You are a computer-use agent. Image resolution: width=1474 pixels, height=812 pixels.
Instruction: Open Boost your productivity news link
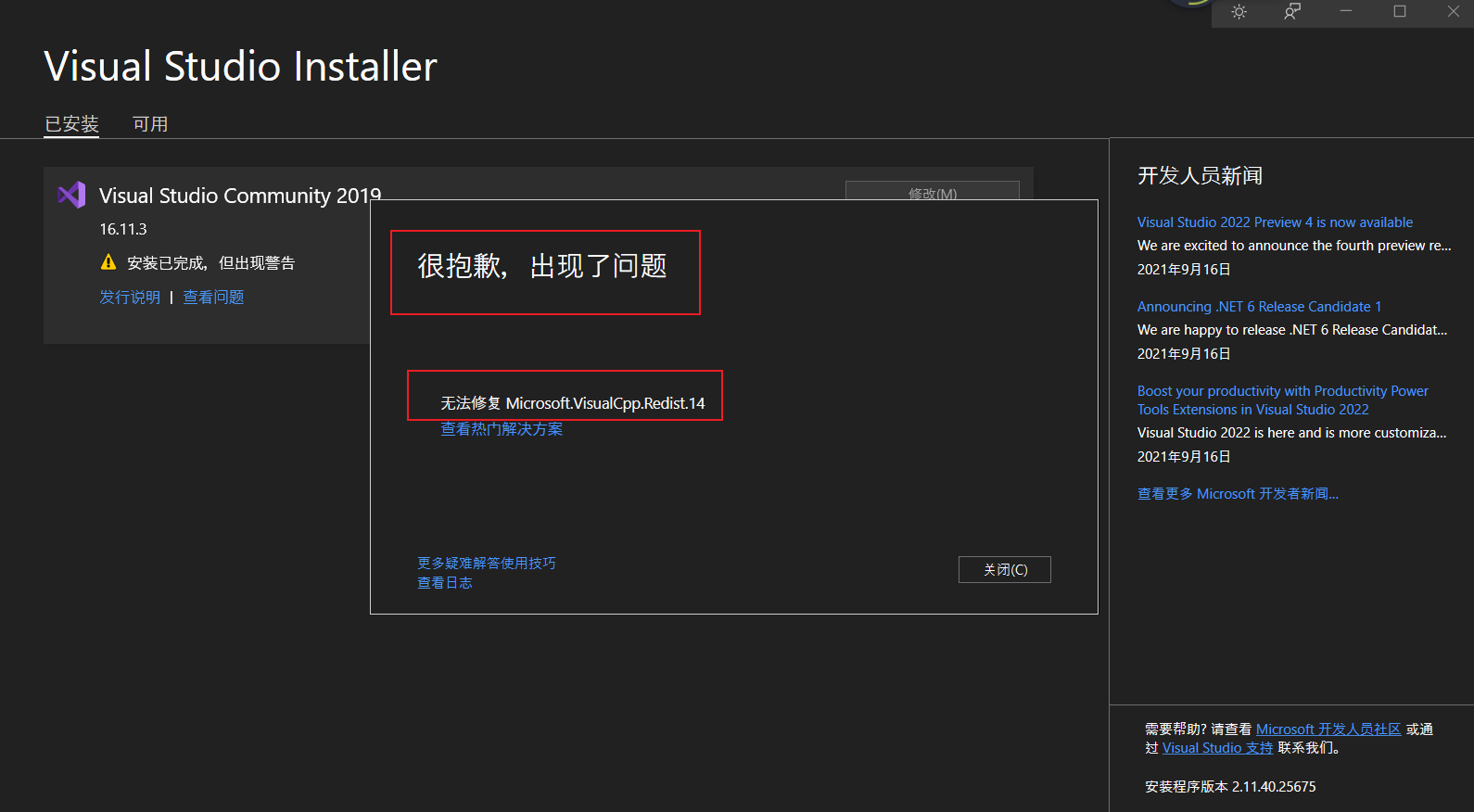(x=1283, y=400)
